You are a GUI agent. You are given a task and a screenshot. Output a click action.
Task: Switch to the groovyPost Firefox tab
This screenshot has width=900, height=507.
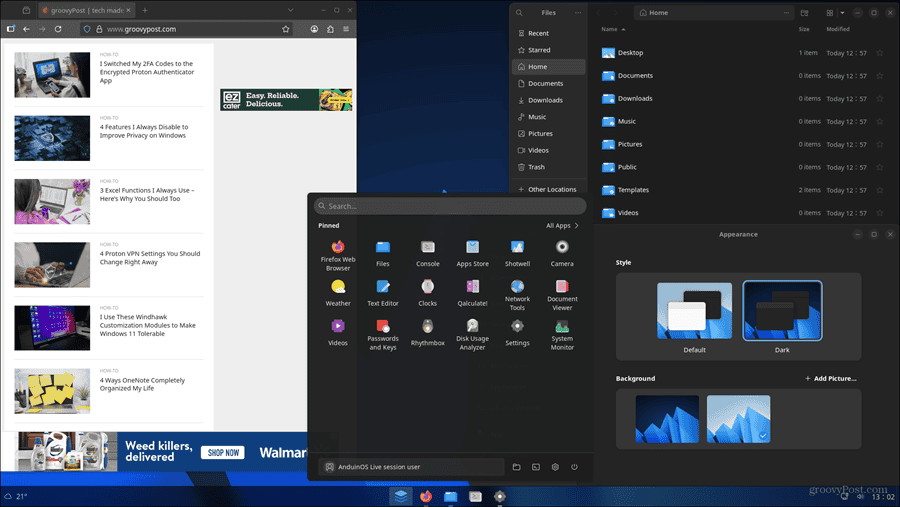tap(86, 10)
